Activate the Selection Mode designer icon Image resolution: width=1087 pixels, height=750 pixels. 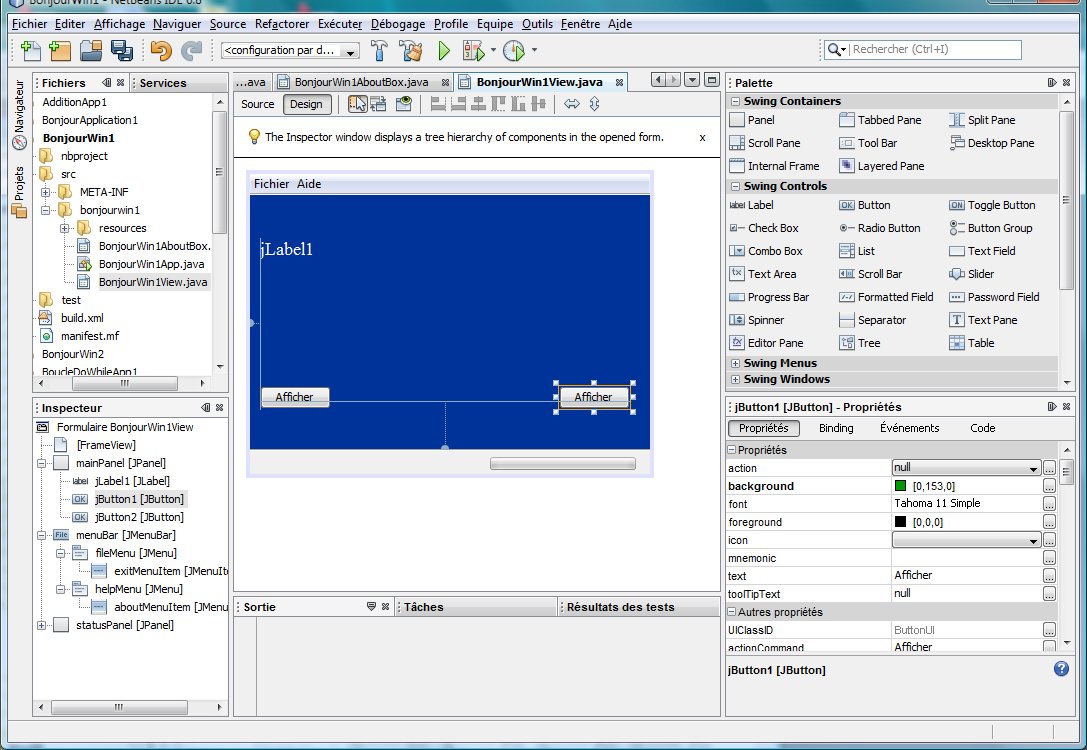coord(357,104)
